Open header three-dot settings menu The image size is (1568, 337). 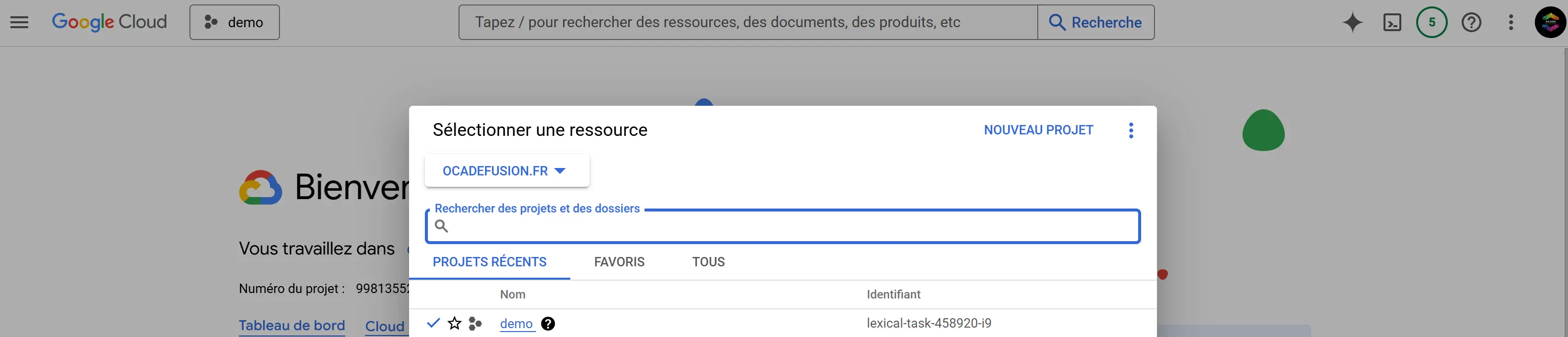[x=1511, y=23]
